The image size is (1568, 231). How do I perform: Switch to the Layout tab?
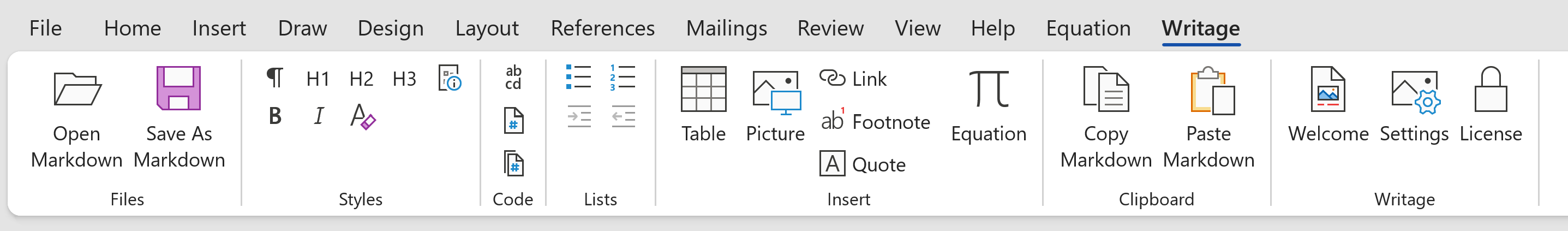coord(486,28)
